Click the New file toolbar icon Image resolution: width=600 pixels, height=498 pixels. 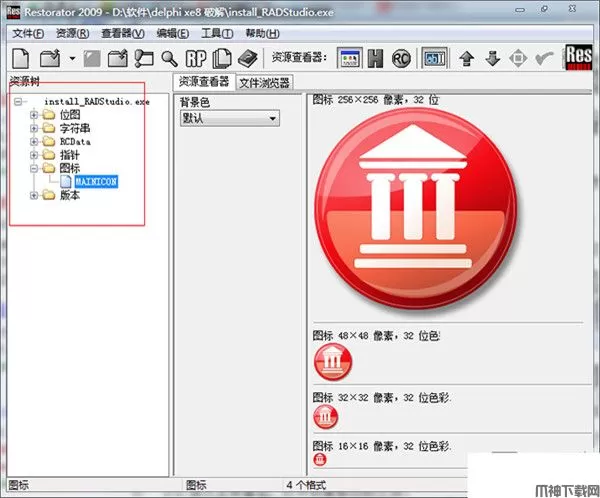coord(21,58)
